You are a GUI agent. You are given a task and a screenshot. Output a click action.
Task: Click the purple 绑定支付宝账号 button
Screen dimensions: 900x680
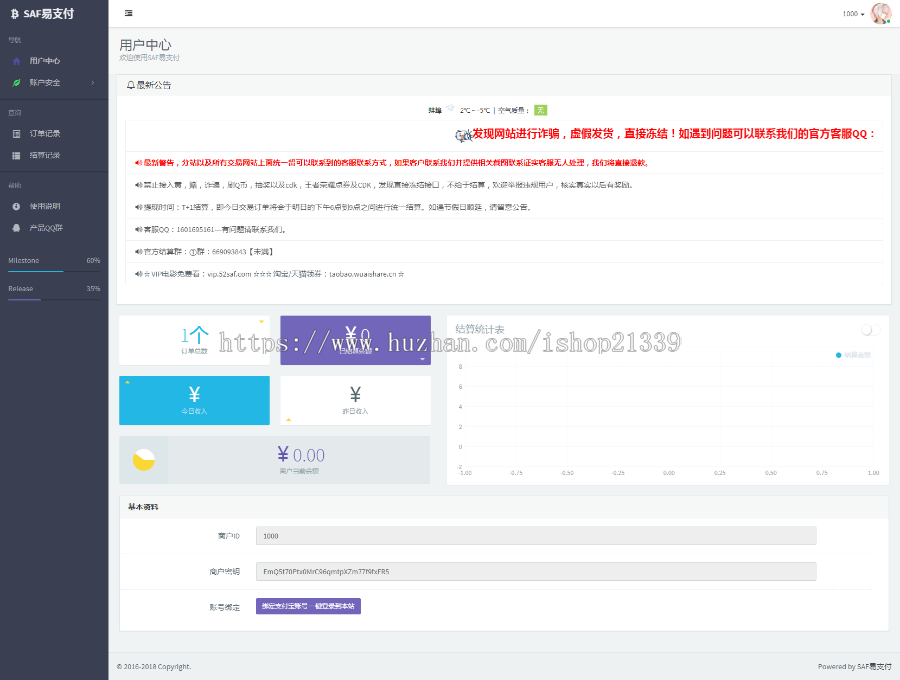pos(308,606)
